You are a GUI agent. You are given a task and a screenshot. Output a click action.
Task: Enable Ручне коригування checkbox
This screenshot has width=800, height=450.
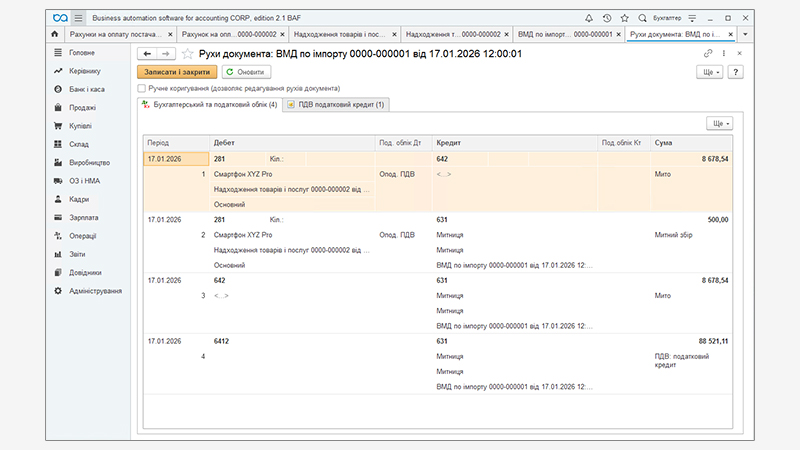point(141,88)
